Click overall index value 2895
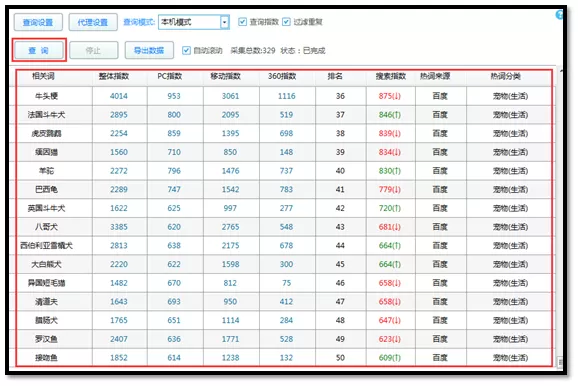Screen dimensions: 578x386 coord(119,115)
